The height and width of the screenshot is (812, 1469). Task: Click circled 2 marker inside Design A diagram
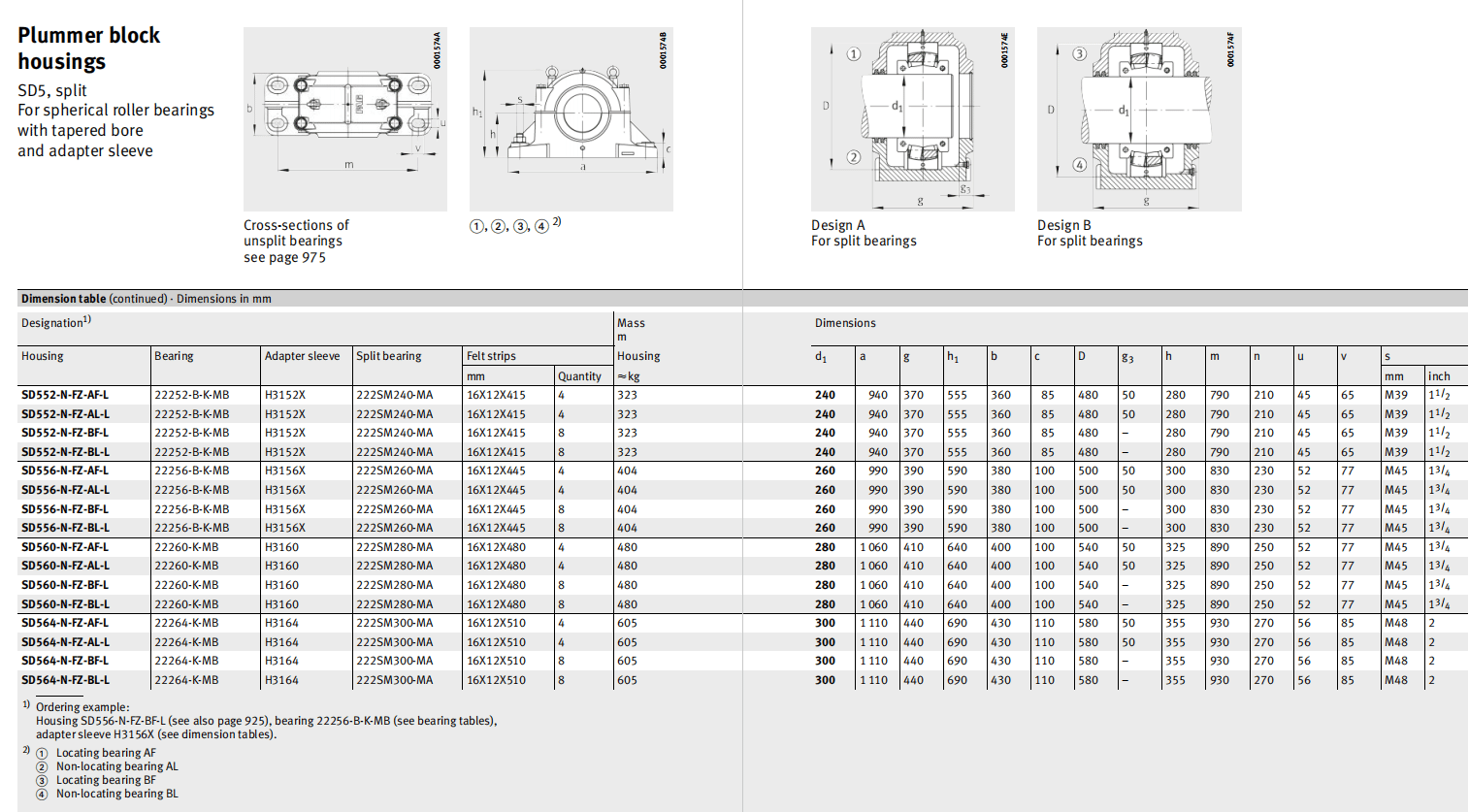pos(853,157)
